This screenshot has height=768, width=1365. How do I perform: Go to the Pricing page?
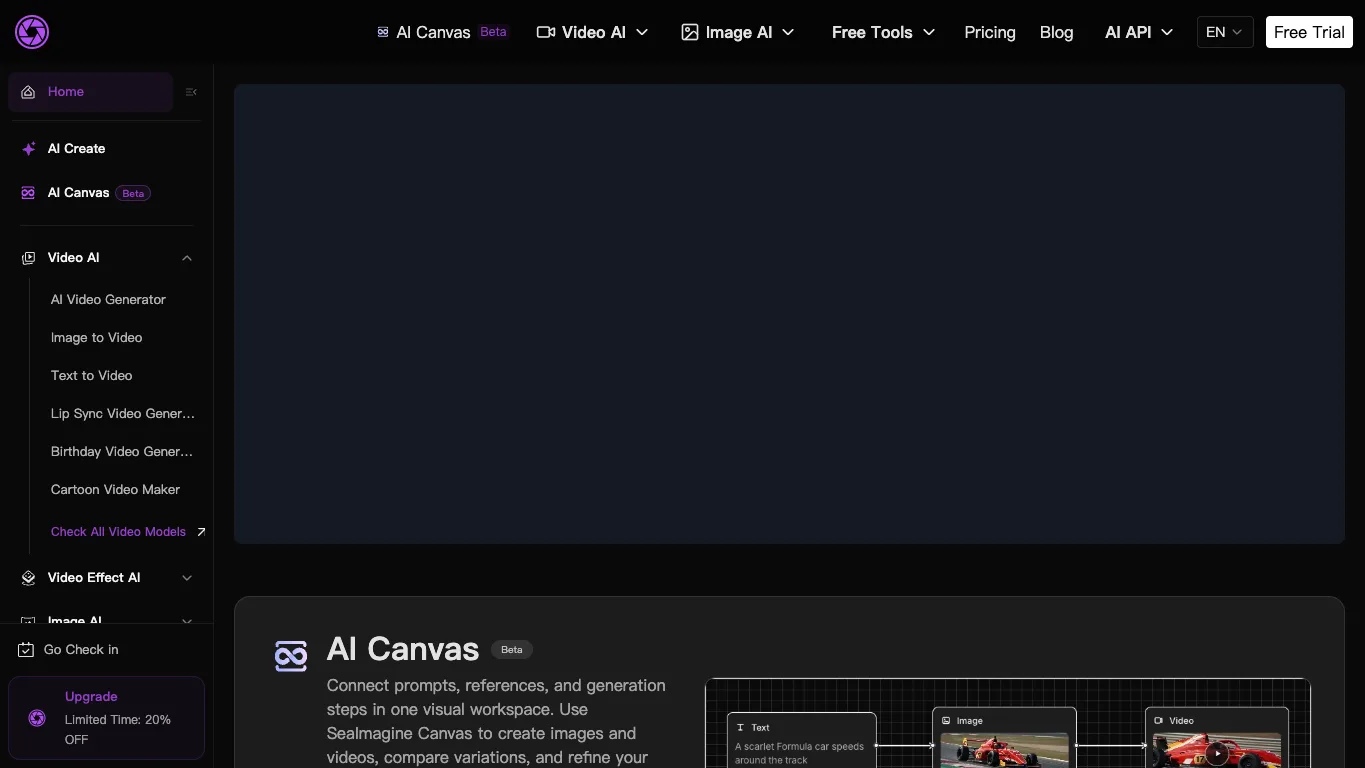coord(990,32)
